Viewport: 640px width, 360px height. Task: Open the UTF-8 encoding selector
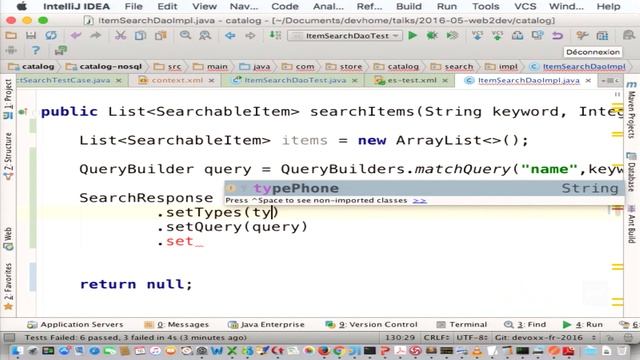point(472,338)
